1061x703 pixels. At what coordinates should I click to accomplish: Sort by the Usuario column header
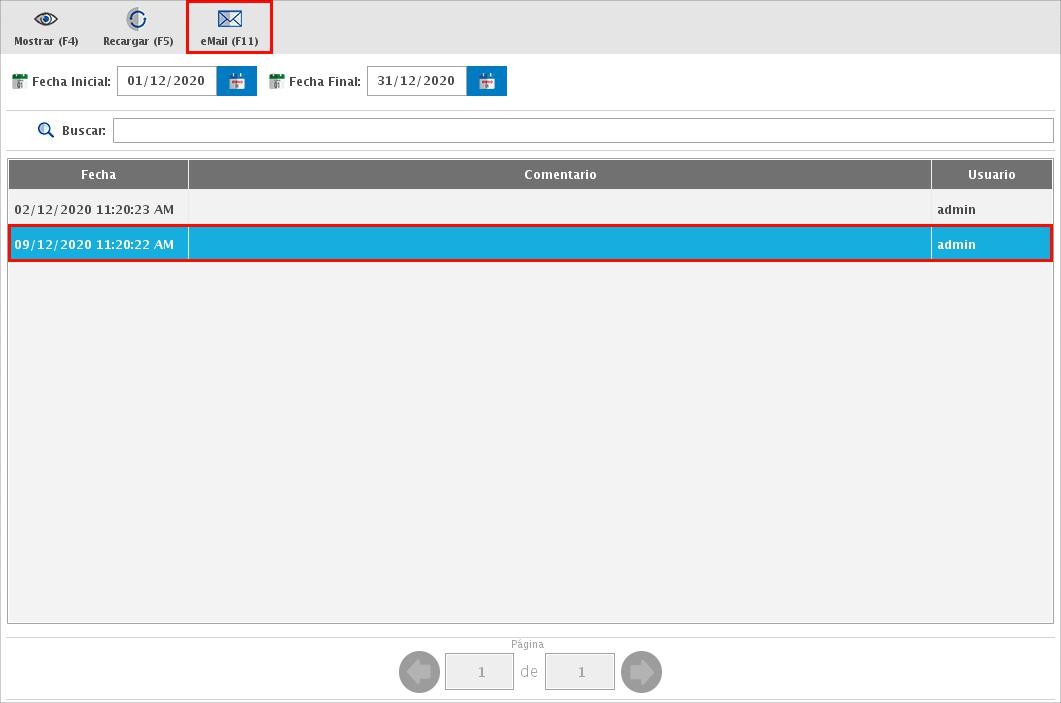[x=991, y=175]
